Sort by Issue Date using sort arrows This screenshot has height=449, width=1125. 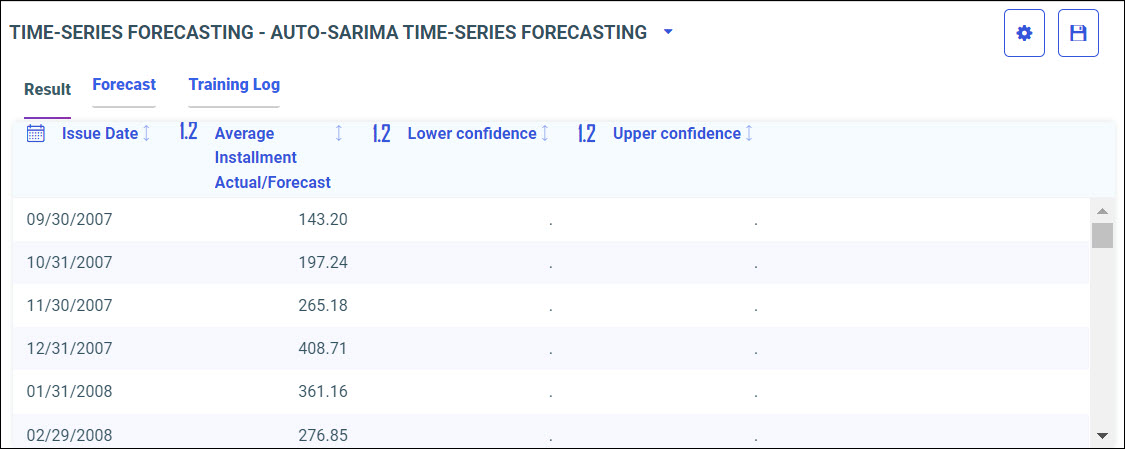pos(147,133)
